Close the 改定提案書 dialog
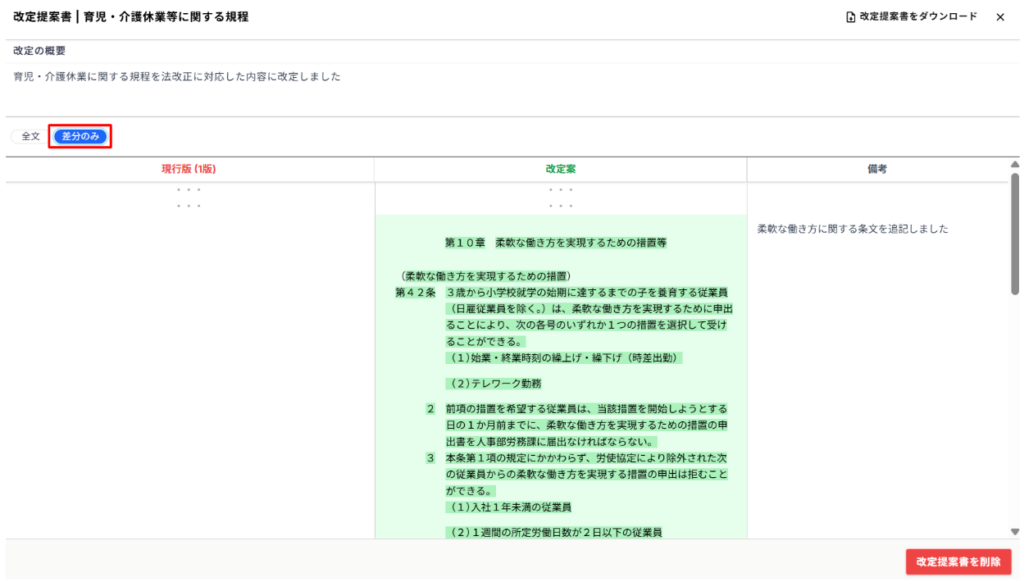Image resolution: width=1024 pixels, height=582 pixels. click(1000, 17)
